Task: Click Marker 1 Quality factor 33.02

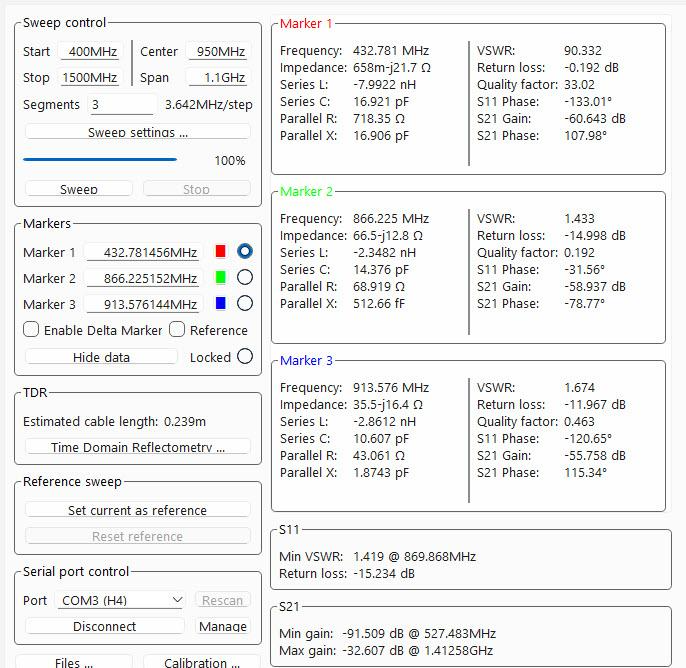Action: pos(579,85)
